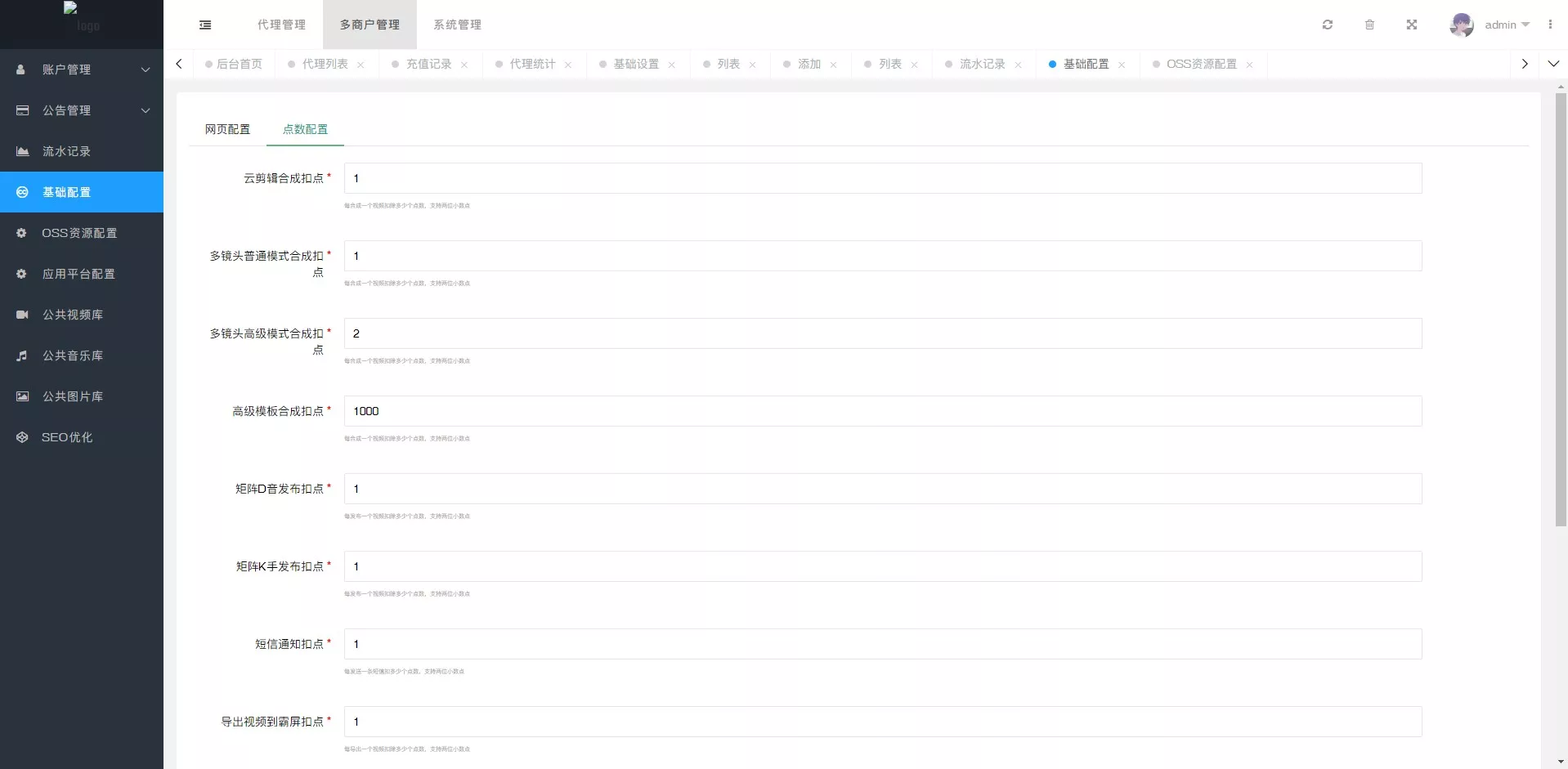The width and height of the screenshot is (1568, 769).
Task: Click the refresh icon in the top toolbar
Action: pyautogui.click(x=1328, y=25)
